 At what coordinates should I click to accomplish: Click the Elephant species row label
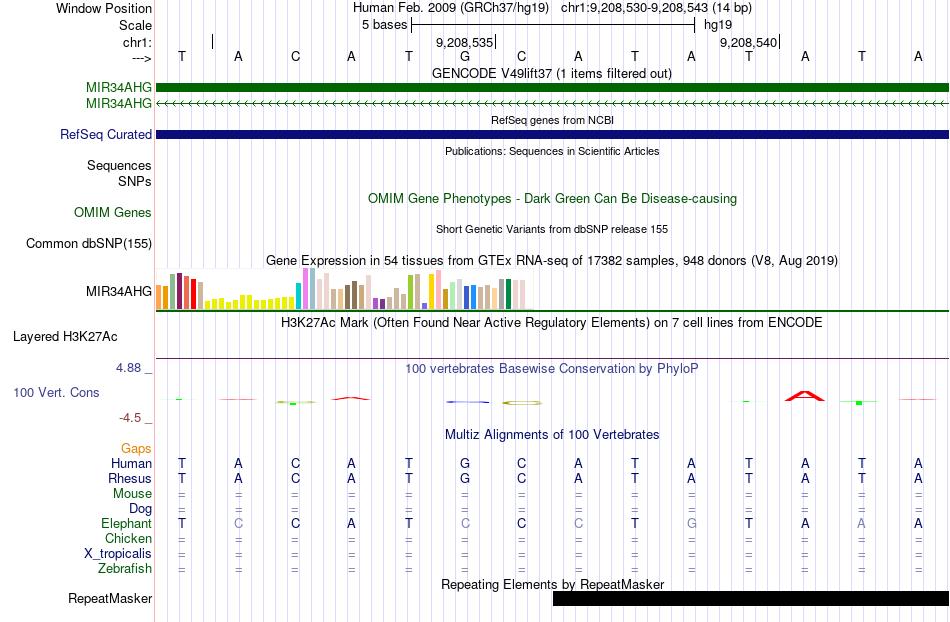click(127, 523)
